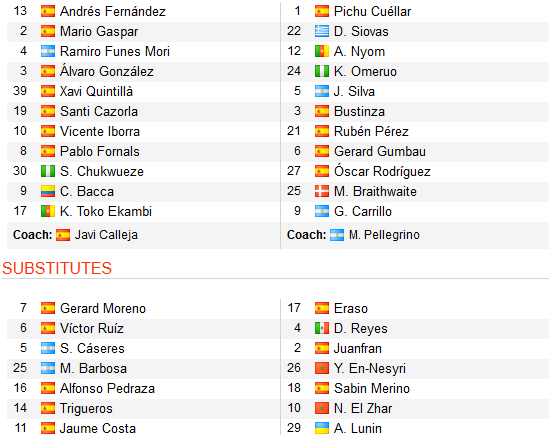Click the Argentine flag next to Ramiro Funes Mori
The height and width of the screenshot is (435, 550).
click(x=48, y=51)
